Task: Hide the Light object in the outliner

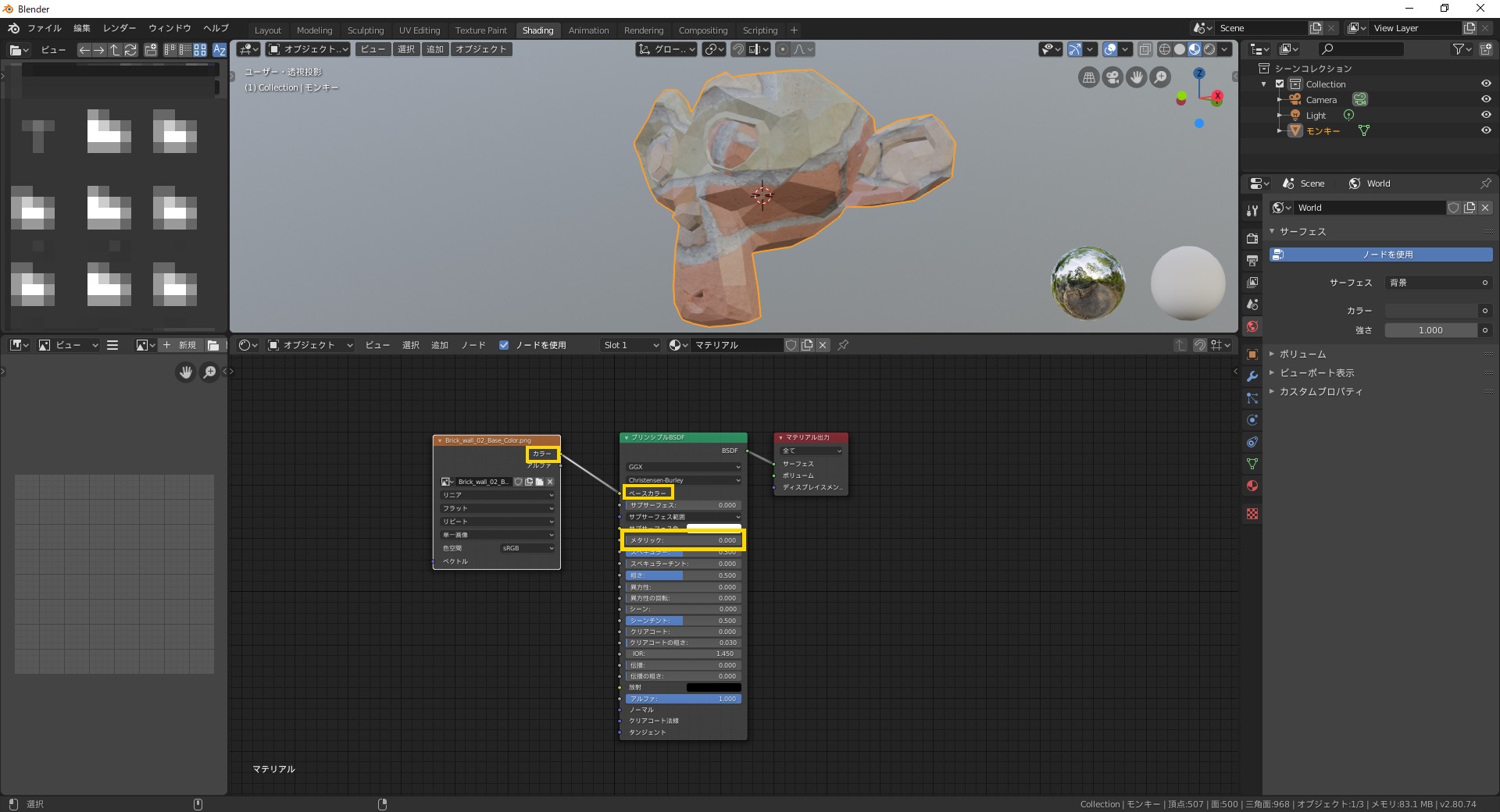Action: click(x=1486, y=115)
